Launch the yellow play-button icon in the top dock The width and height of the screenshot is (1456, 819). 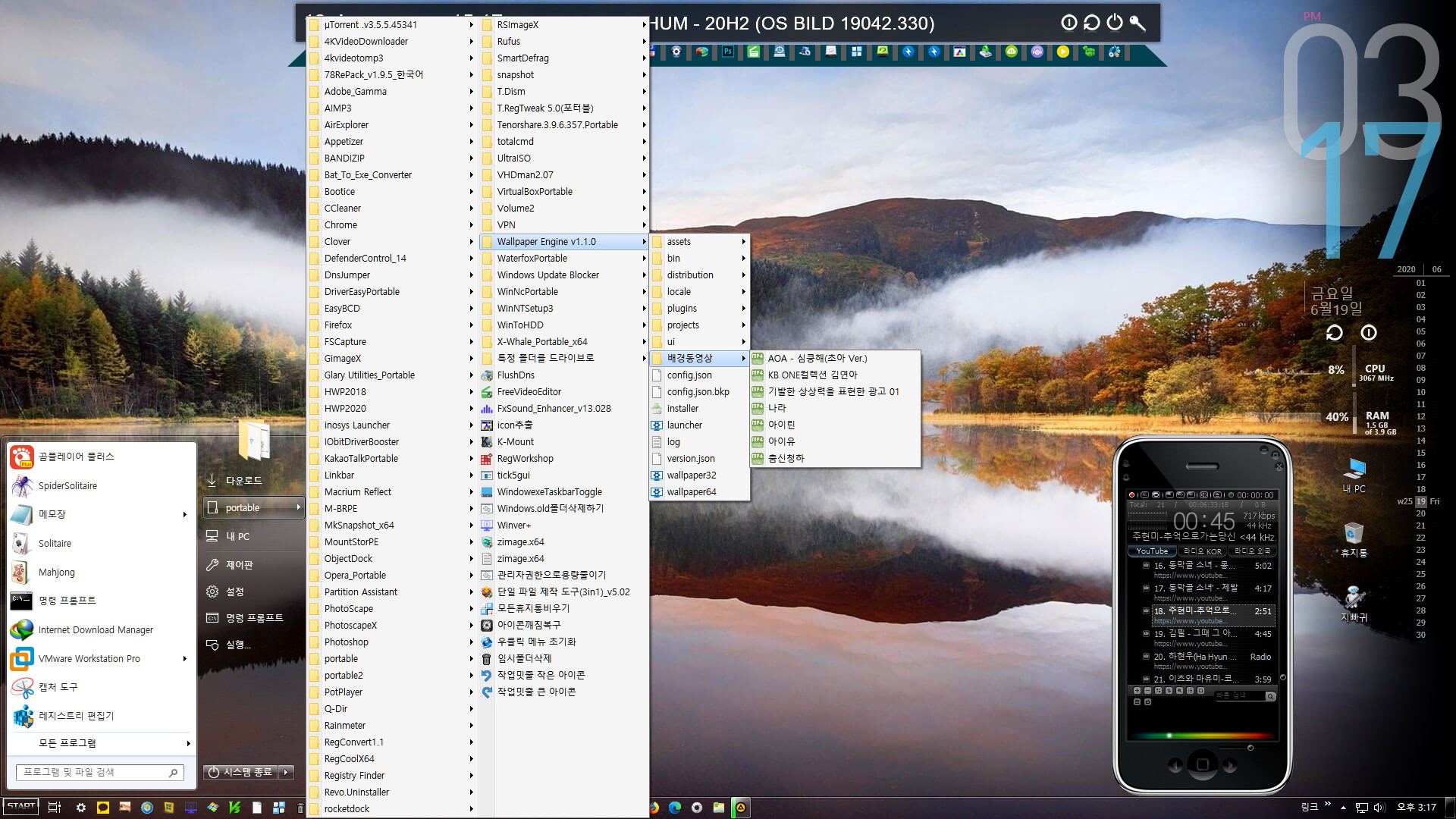tap(1063, 52)
